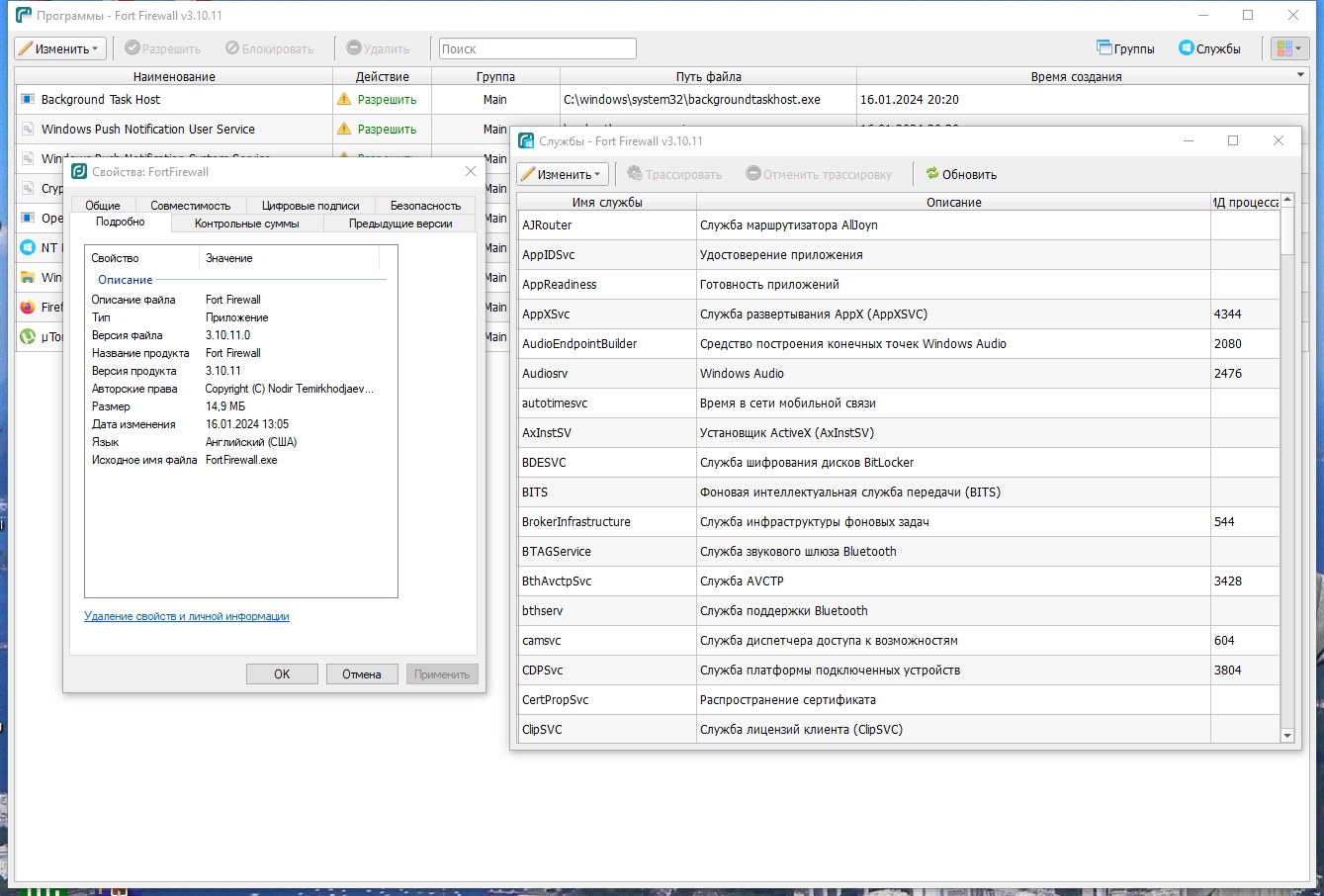Click the FortFirewall.exe original file name value
Image resolution: width=1324 pixels, height=896 pixels.
click(241, 460)
